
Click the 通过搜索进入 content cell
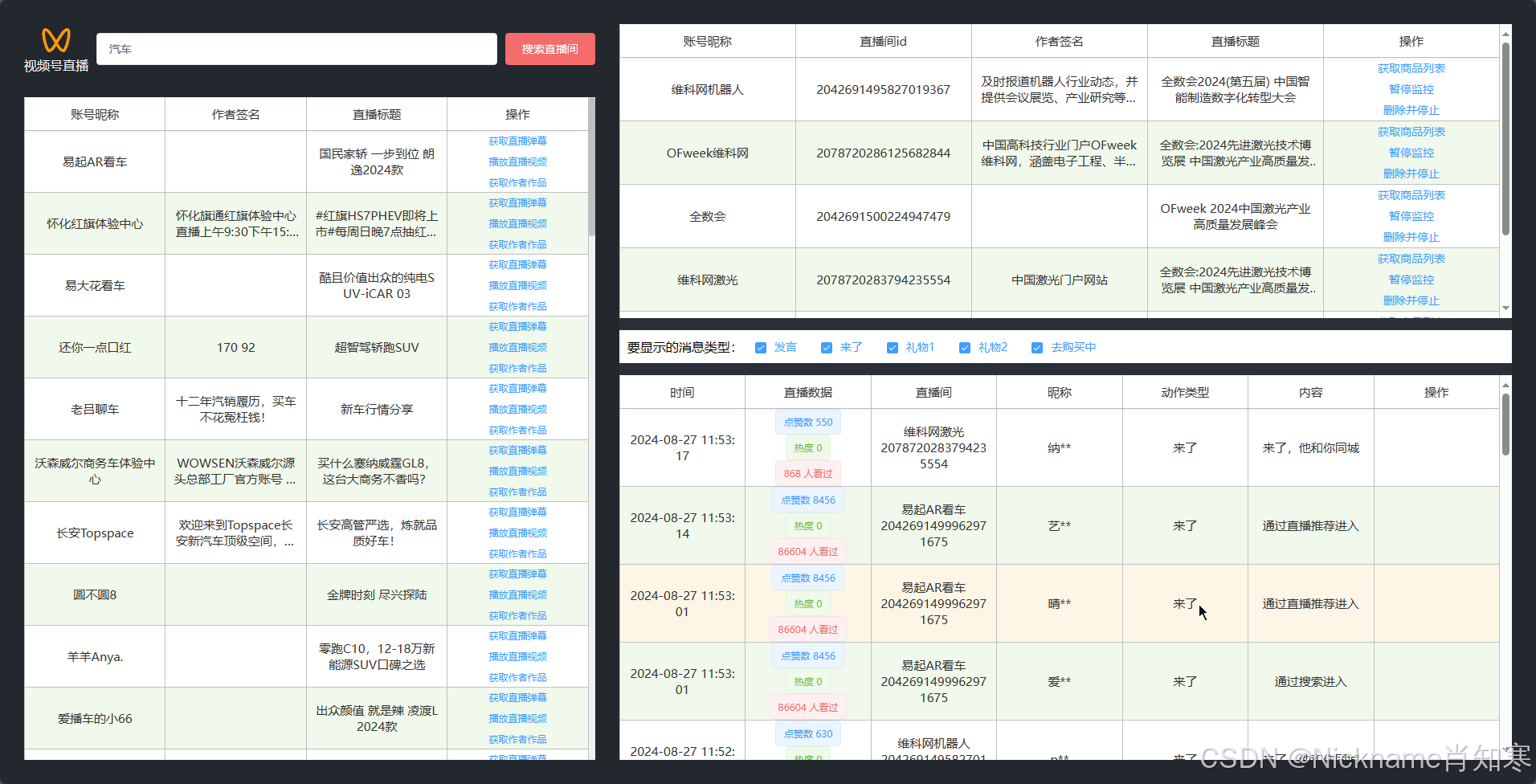coord(1310,681)
